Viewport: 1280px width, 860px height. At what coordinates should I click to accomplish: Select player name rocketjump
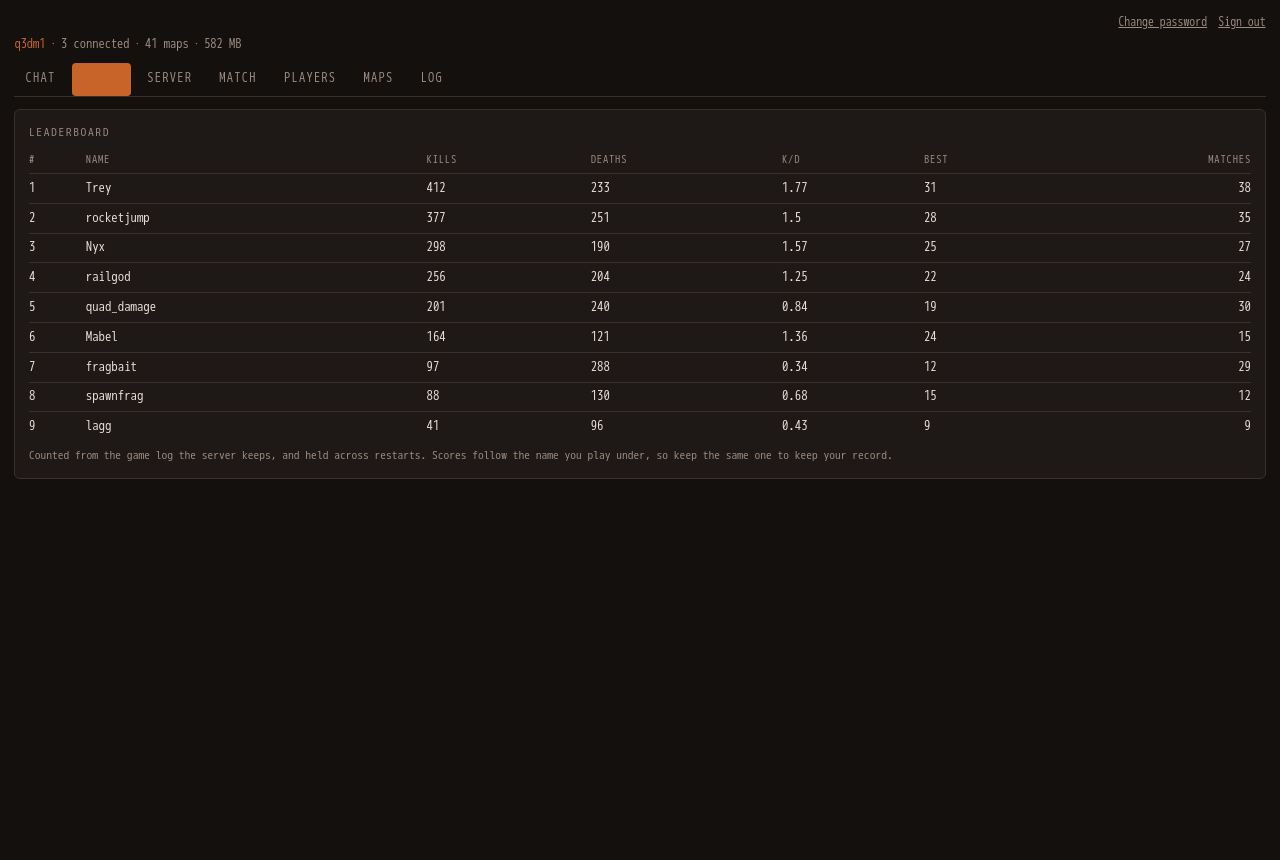(x=118, y=218)
